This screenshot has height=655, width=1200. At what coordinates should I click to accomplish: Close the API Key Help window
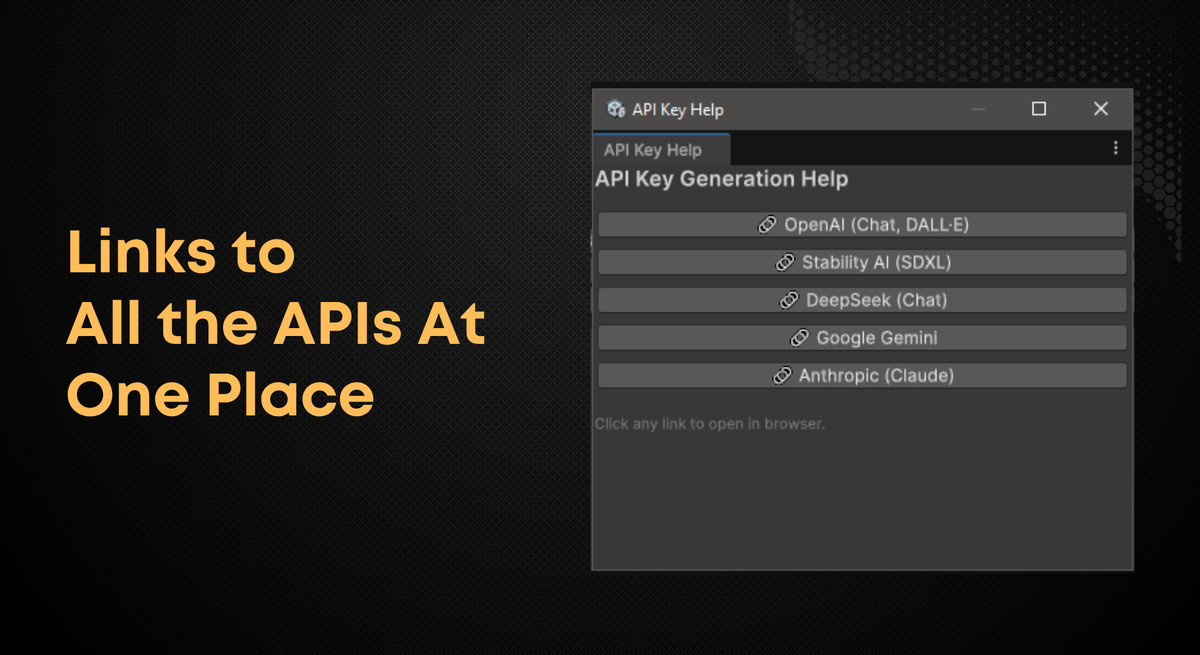point(1101,109)
